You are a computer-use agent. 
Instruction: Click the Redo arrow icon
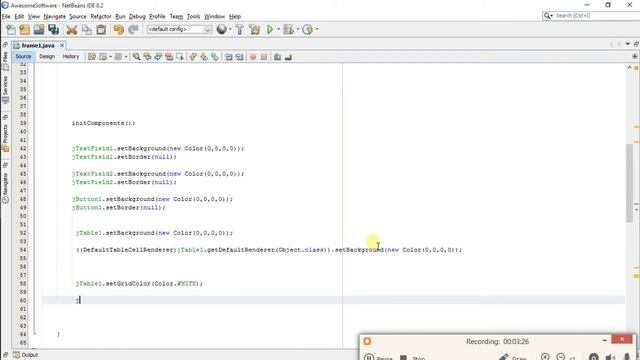pyautogui.click(x=133, y=29)
